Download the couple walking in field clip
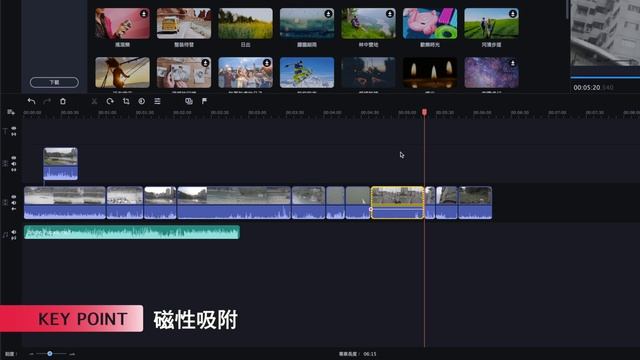 [x=513, y=14]
